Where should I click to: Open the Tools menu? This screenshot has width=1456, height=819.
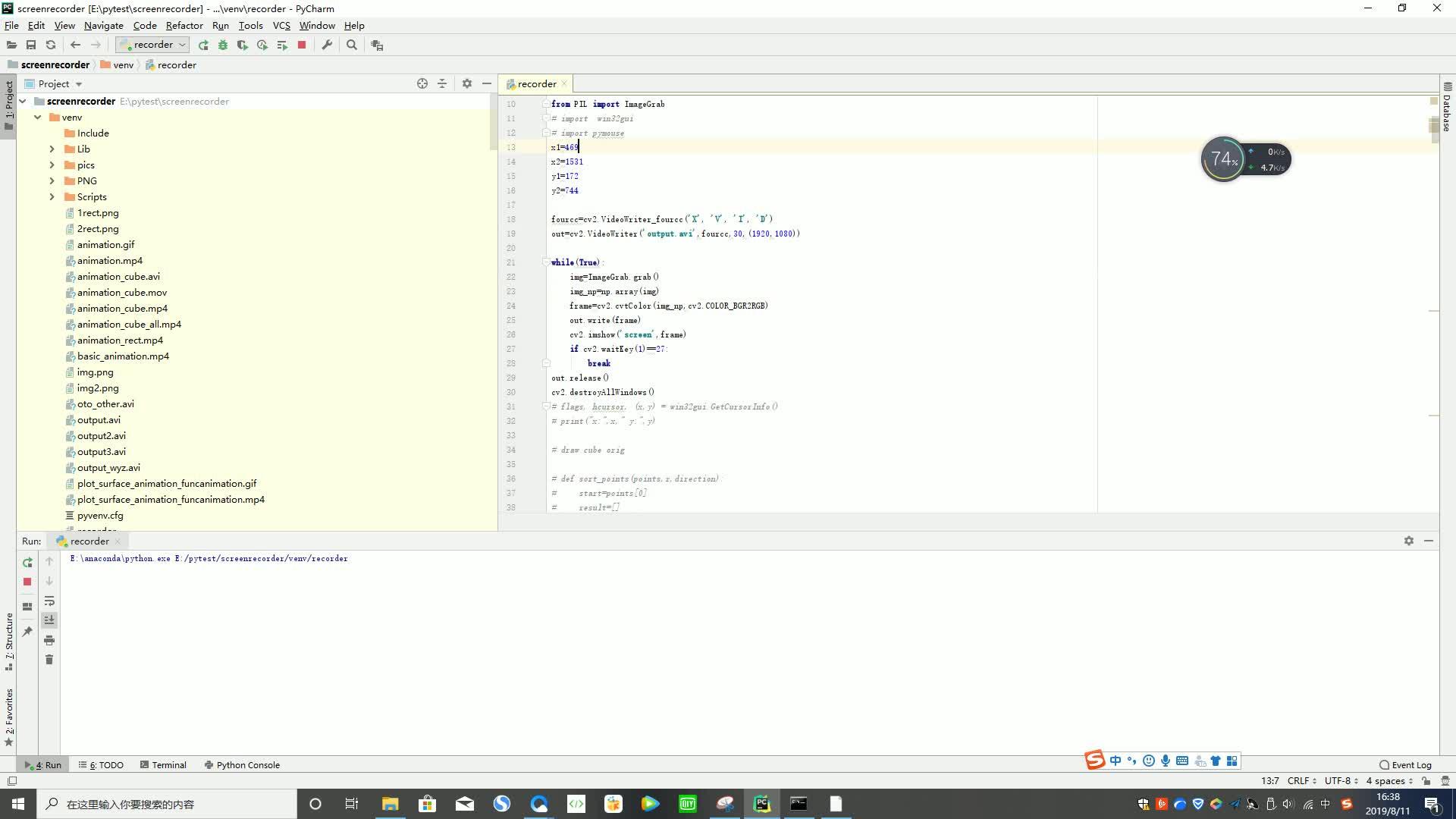tap(250, 25)
